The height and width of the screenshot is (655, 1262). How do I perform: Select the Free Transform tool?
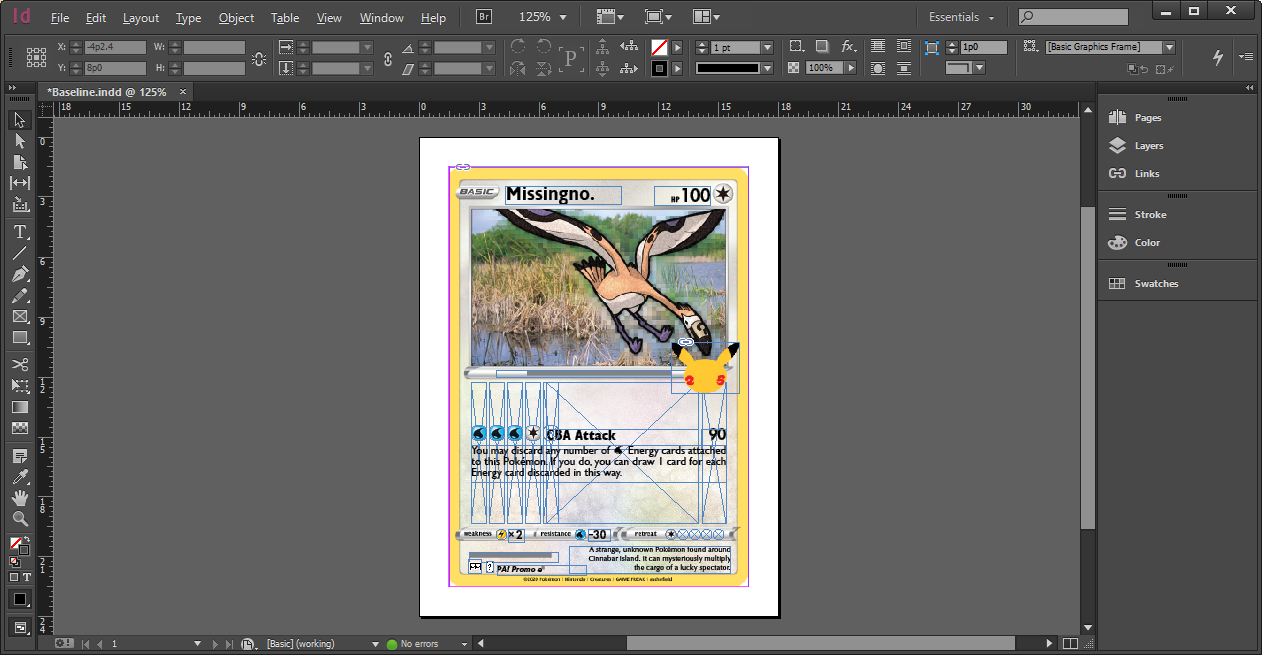click(x=20, y=386)
